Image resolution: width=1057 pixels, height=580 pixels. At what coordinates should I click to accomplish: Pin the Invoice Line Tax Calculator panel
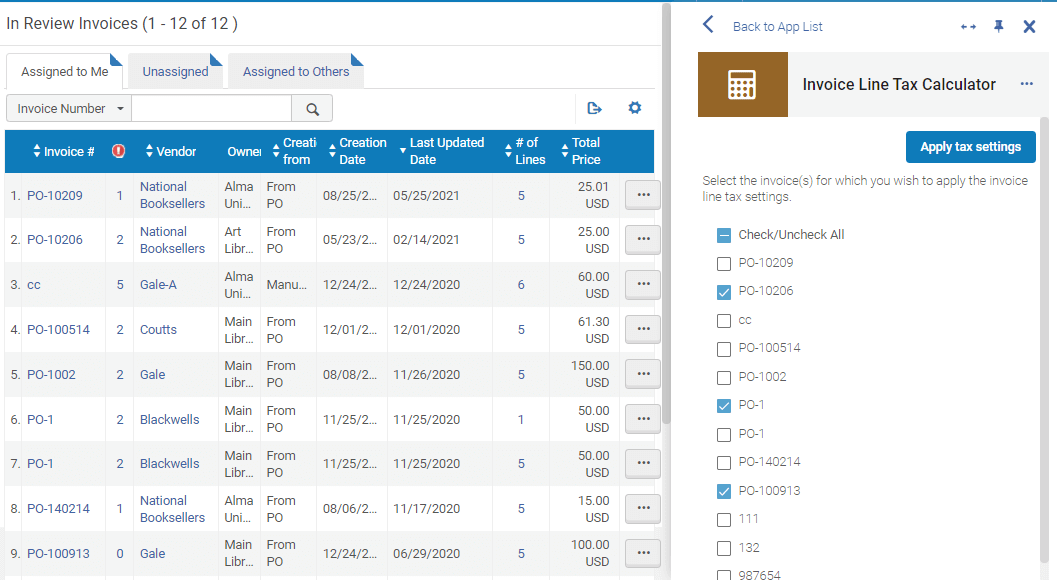pyautogui.click(x=998, y=26)
